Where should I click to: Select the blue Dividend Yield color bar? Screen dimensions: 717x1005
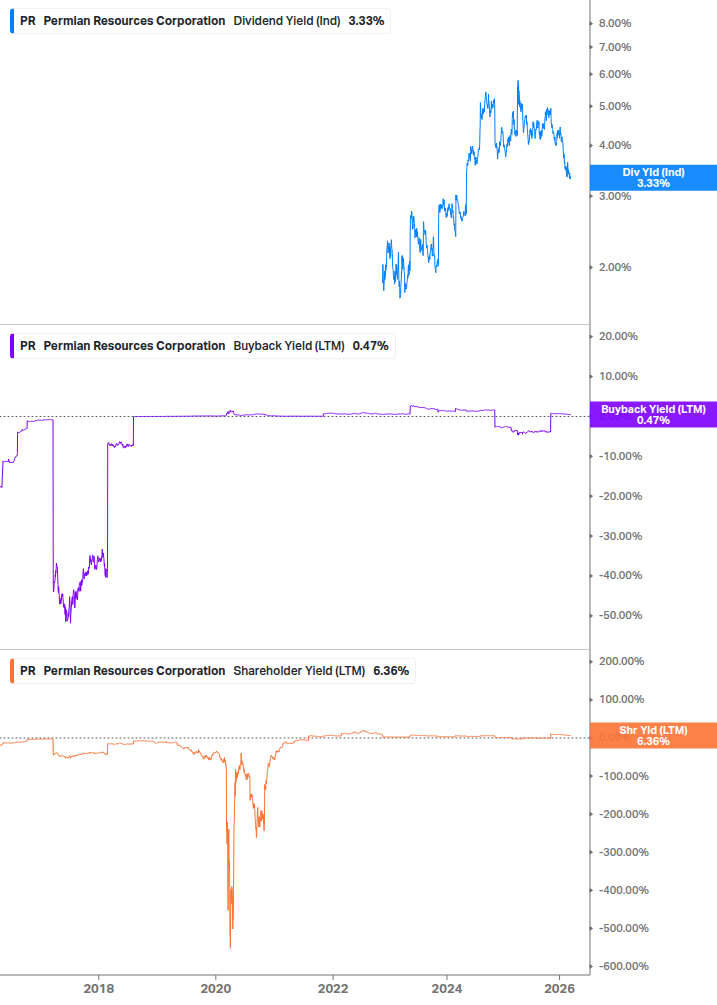12,21
